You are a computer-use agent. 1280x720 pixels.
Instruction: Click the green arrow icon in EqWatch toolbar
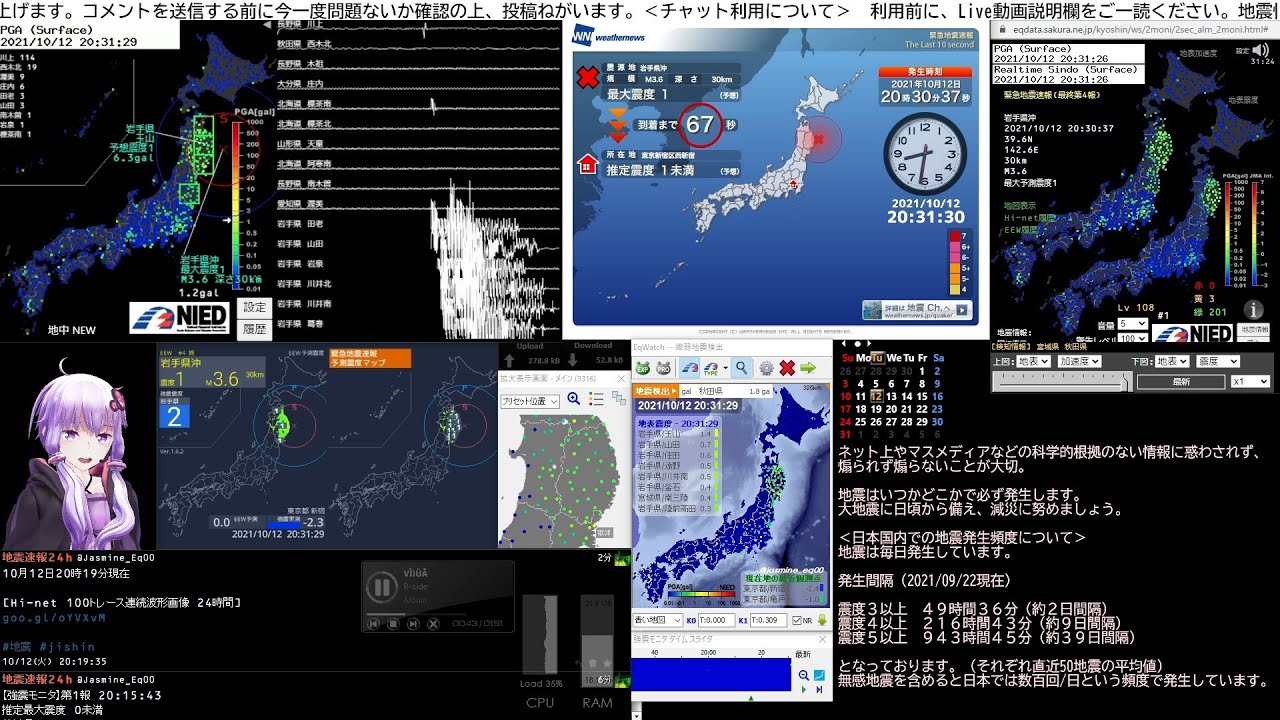[808, 367]
